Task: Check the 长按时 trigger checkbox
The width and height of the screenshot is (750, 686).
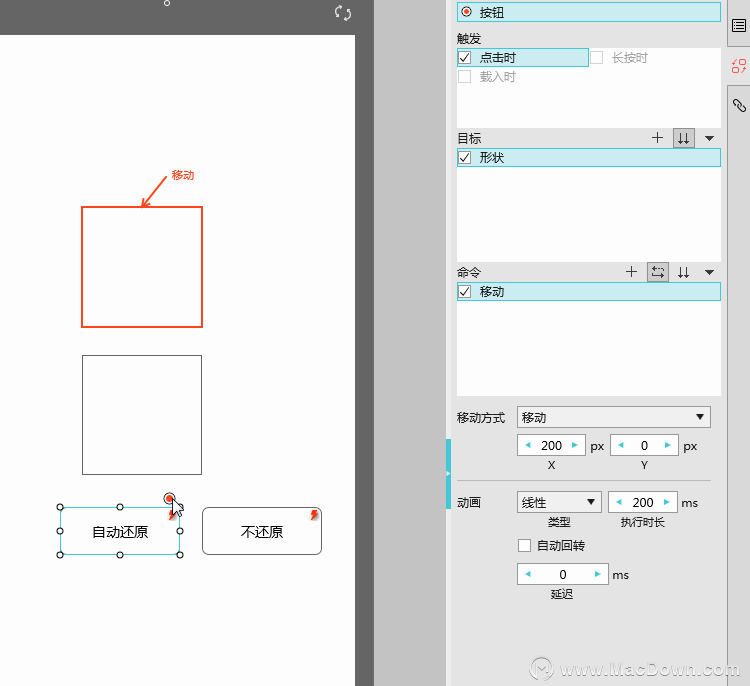Action: coord(596,58)
